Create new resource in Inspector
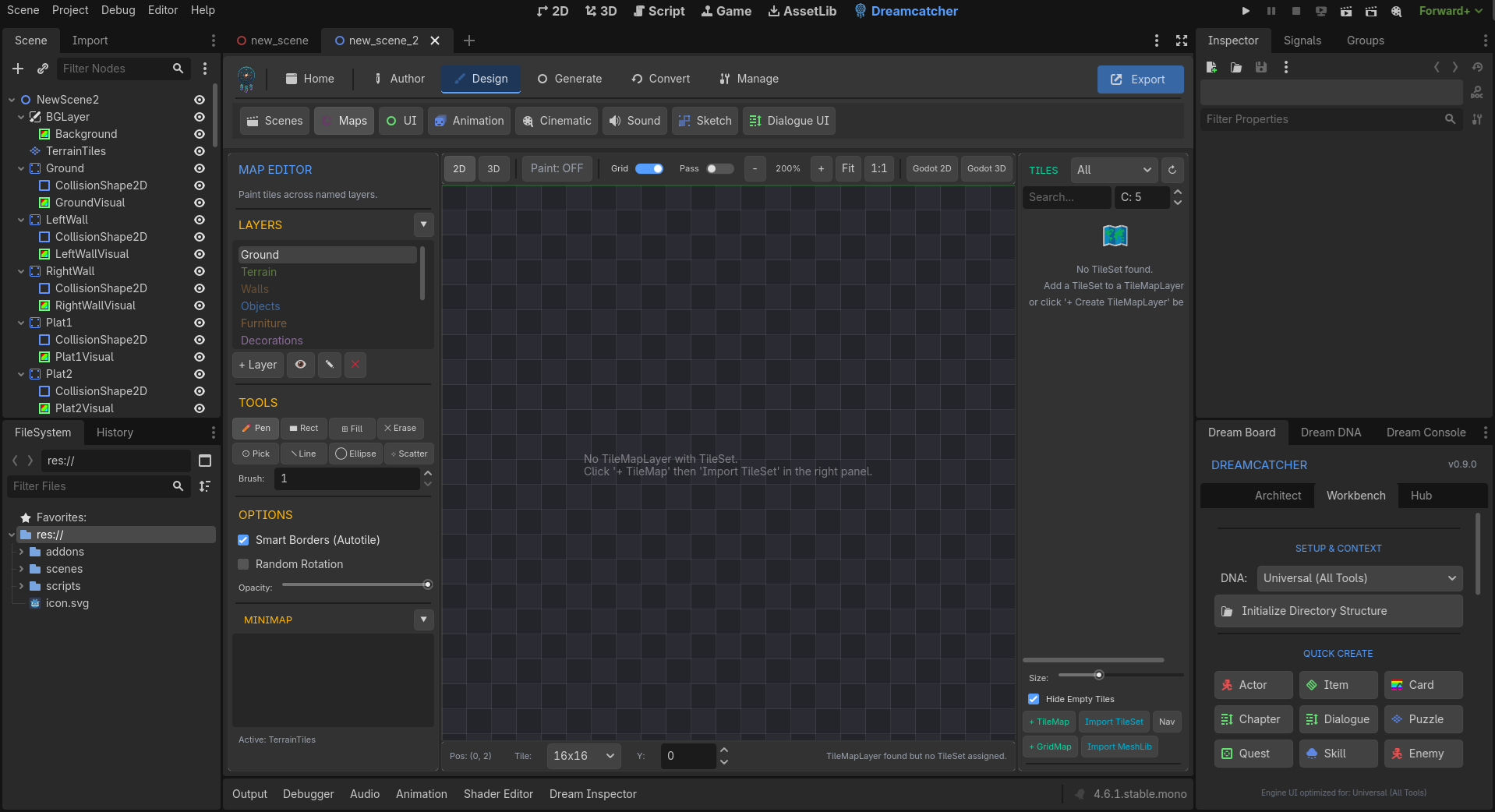1495x812 pixels. (1212, 67)
